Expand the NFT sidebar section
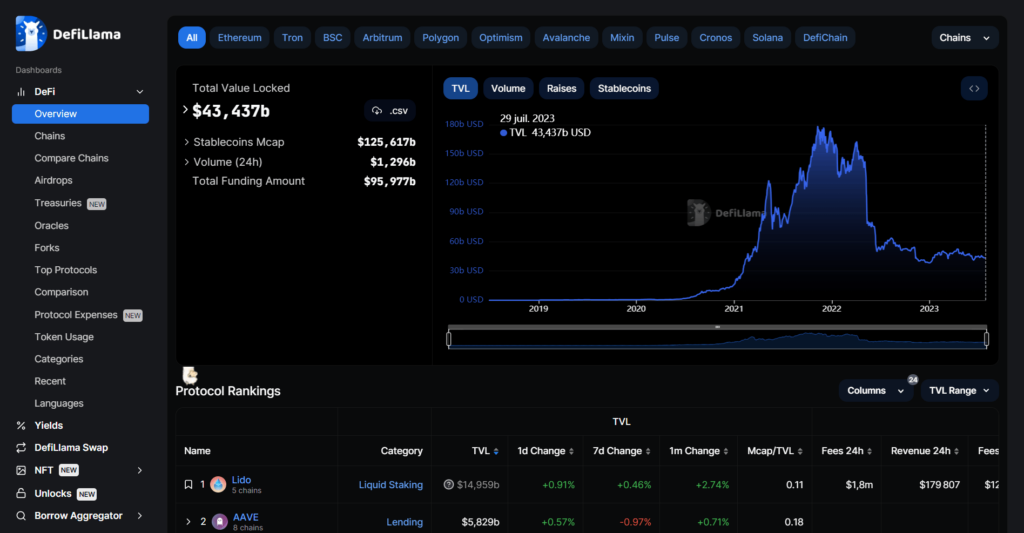 (x=140, y=470)
